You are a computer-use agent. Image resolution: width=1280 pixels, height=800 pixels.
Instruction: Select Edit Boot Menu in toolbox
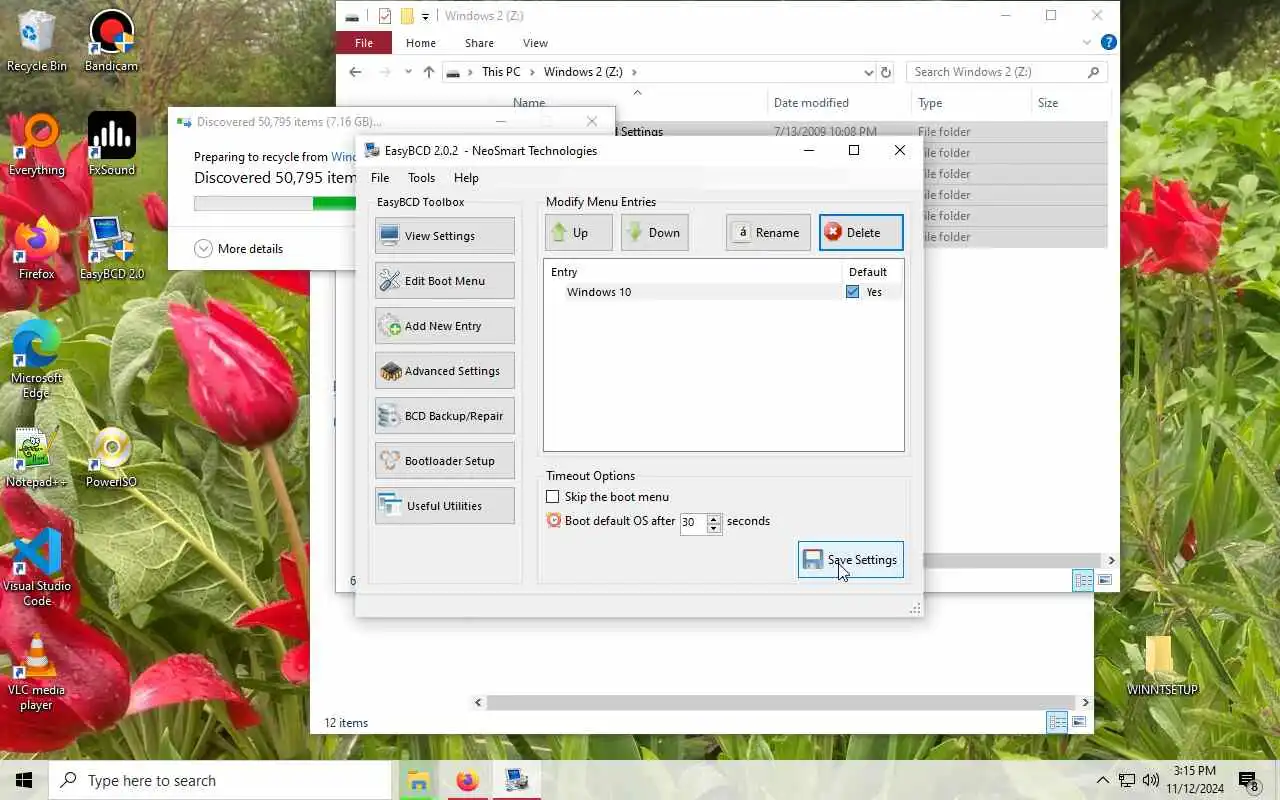(x=445, y=281)
